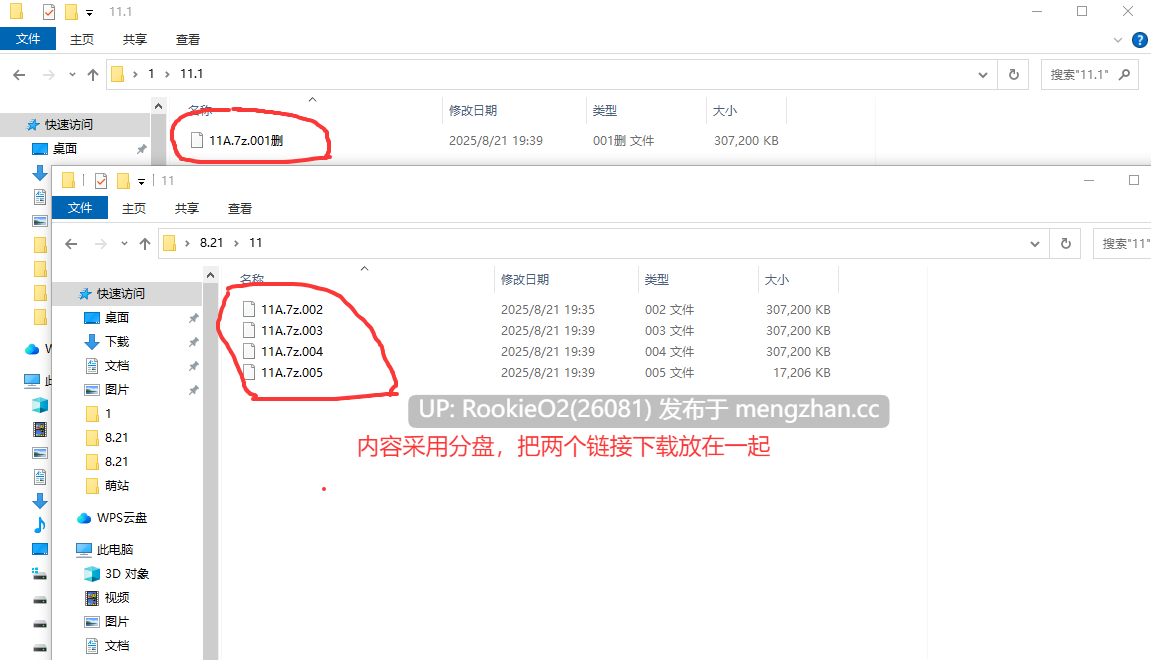Viewport: 1151px width, 660px height.
Task: Refresh the 11.1 folder view
Action: click(x=1014, y=74)
